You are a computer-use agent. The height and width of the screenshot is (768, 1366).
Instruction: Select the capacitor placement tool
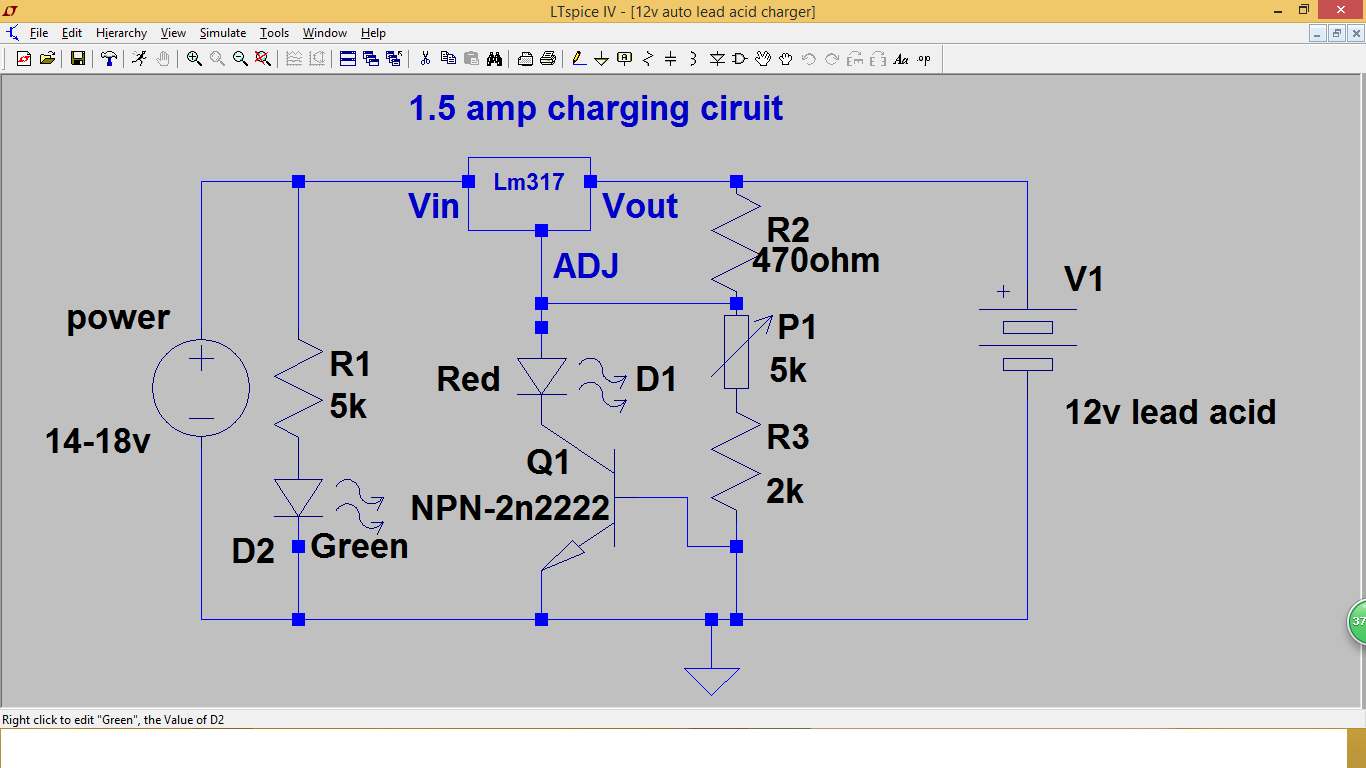coord(670,58)
